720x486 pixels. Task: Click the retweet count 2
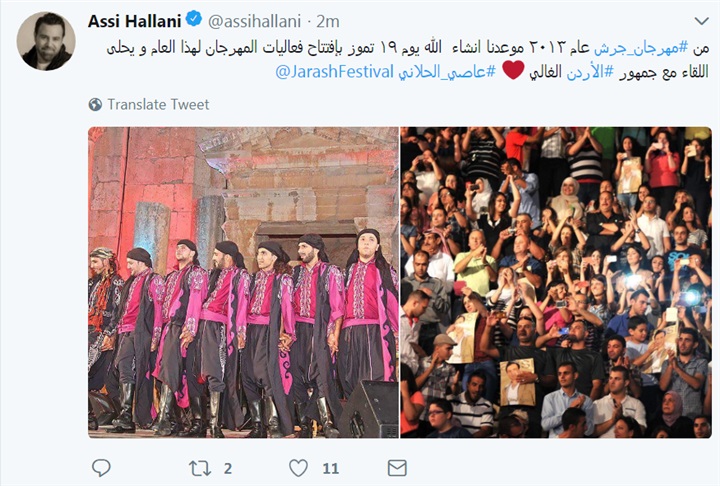[x=228, y=469]
